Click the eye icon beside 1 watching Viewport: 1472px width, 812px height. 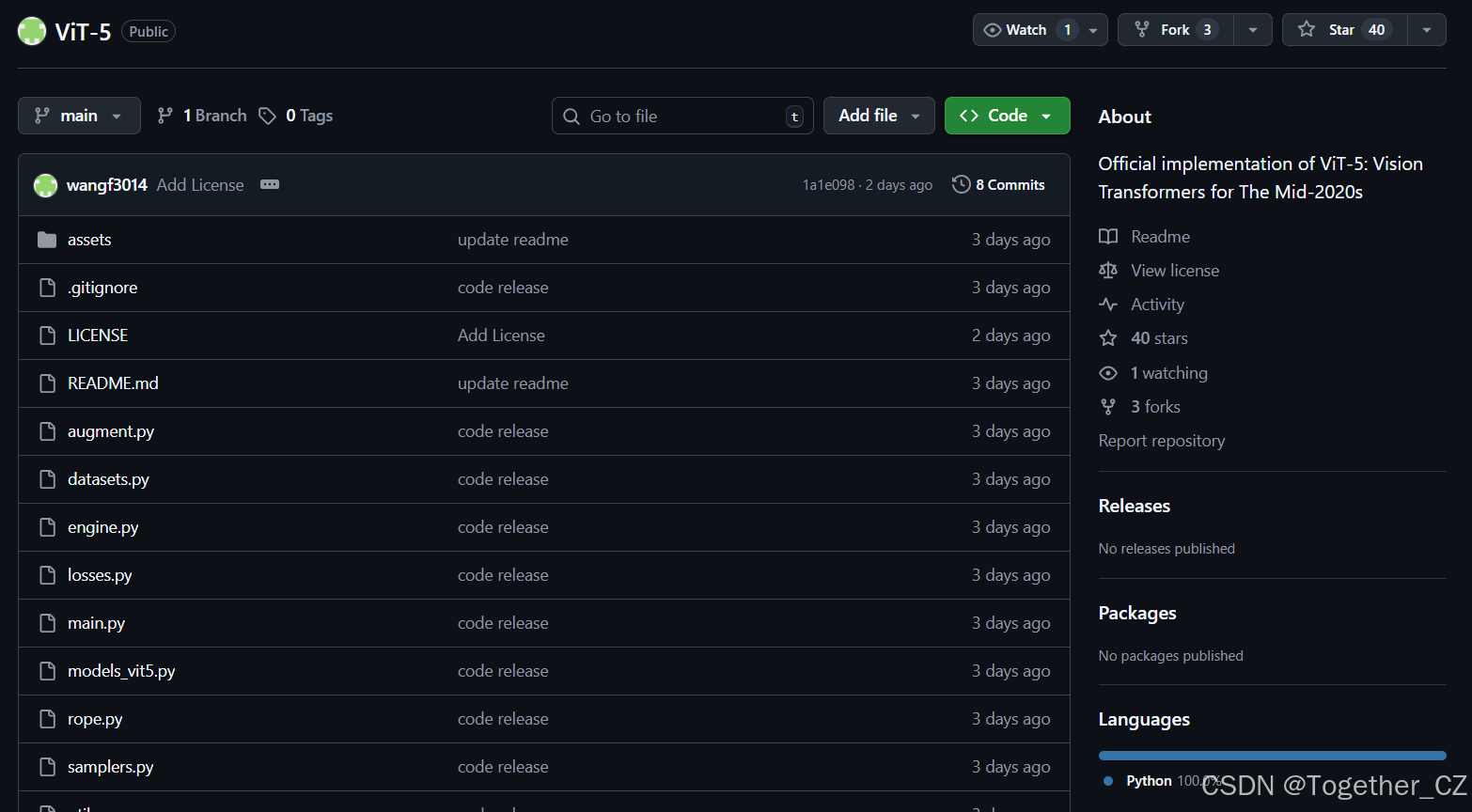click(1108, 373)
